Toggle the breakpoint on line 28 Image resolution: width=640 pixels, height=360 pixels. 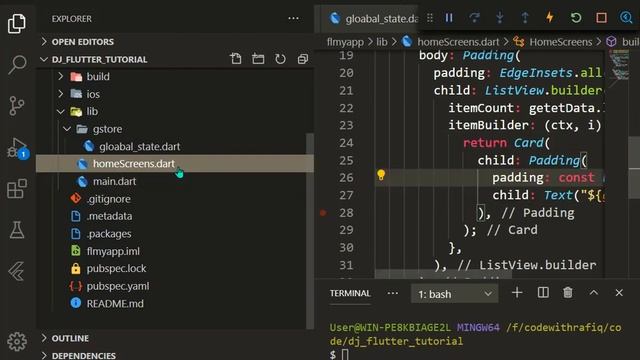[x=323, y=213]
